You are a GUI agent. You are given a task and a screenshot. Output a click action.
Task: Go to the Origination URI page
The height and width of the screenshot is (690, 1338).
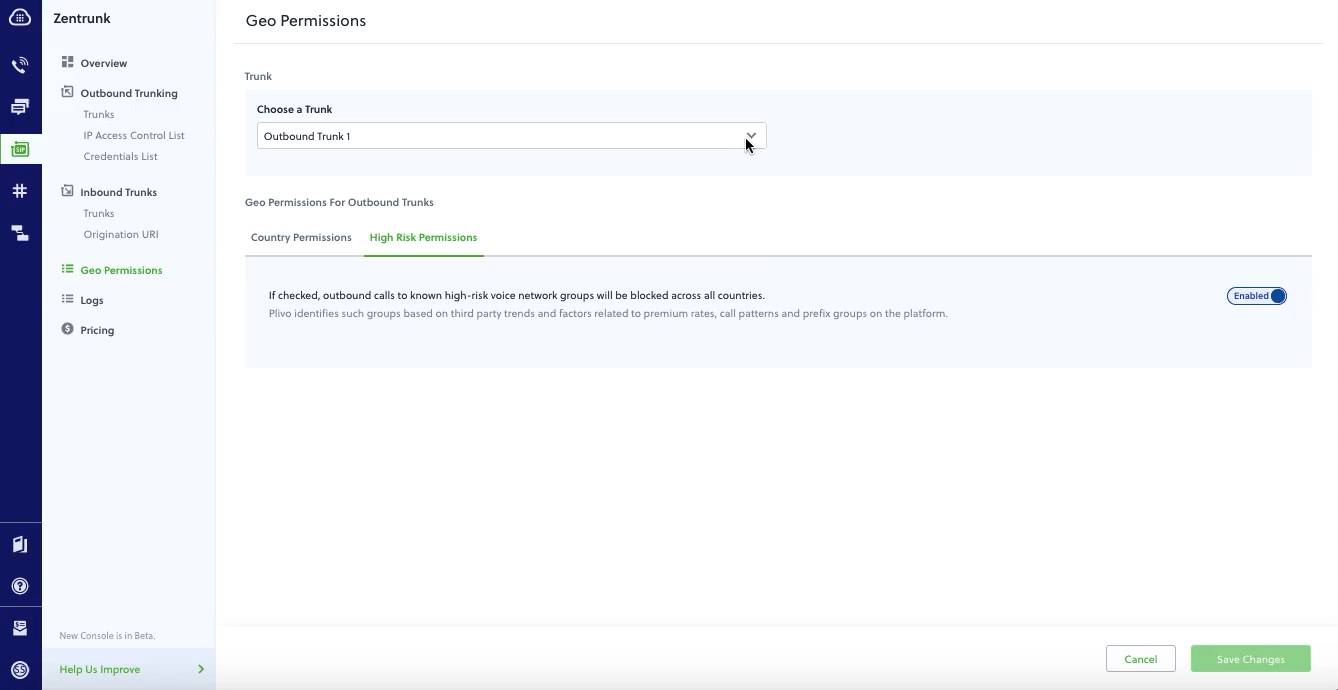[121, 235]
